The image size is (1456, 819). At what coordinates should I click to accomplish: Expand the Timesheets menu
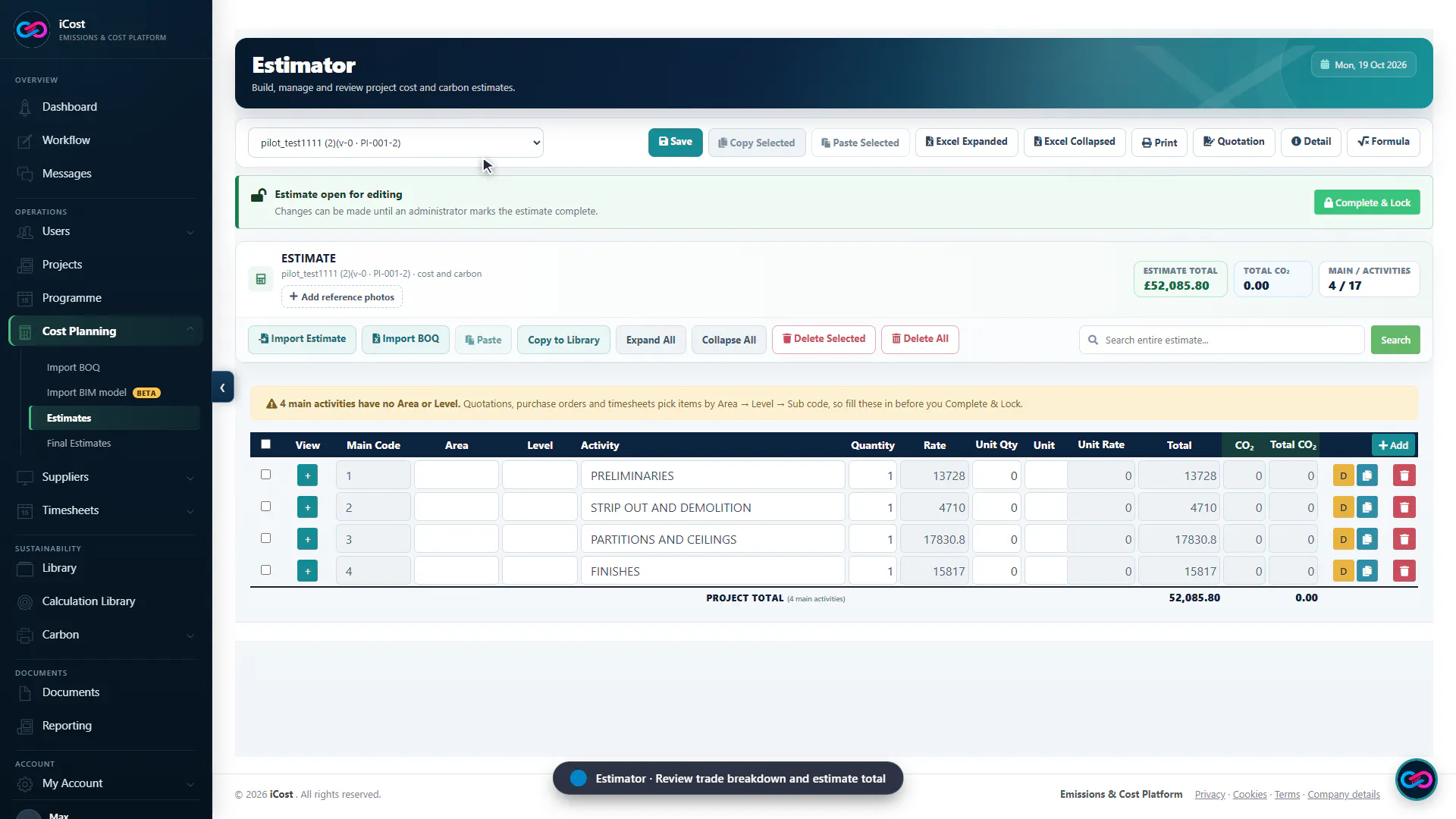106,510
